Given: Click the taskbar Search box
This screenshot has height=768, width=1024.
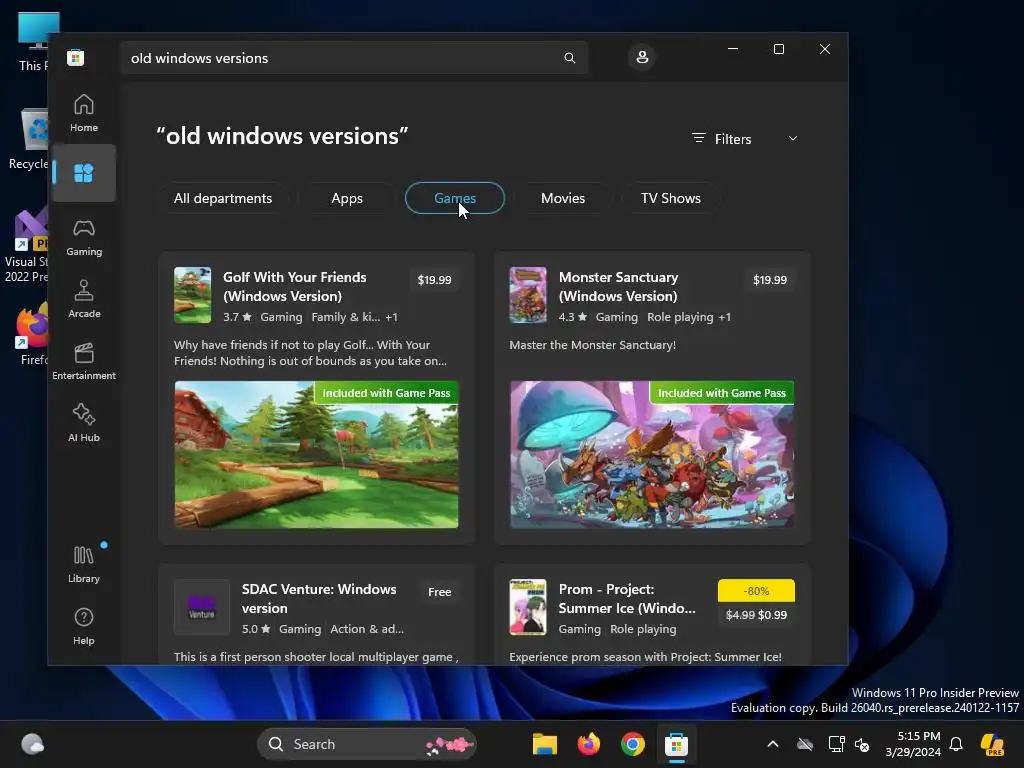Looking at the screenshot, I should tap(367, 744).
